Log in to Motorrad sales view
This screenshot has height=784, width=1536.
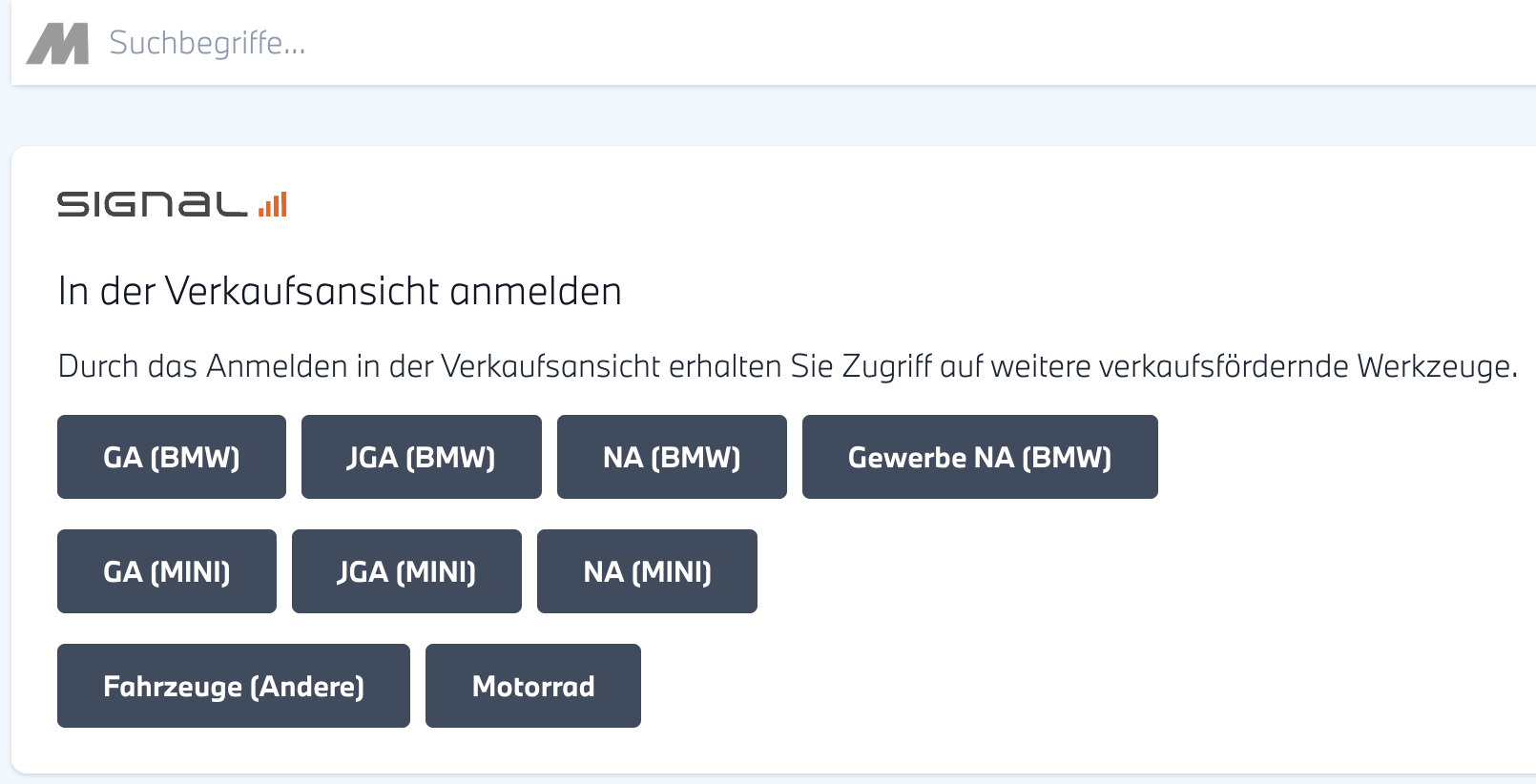[x=533, y=686]
